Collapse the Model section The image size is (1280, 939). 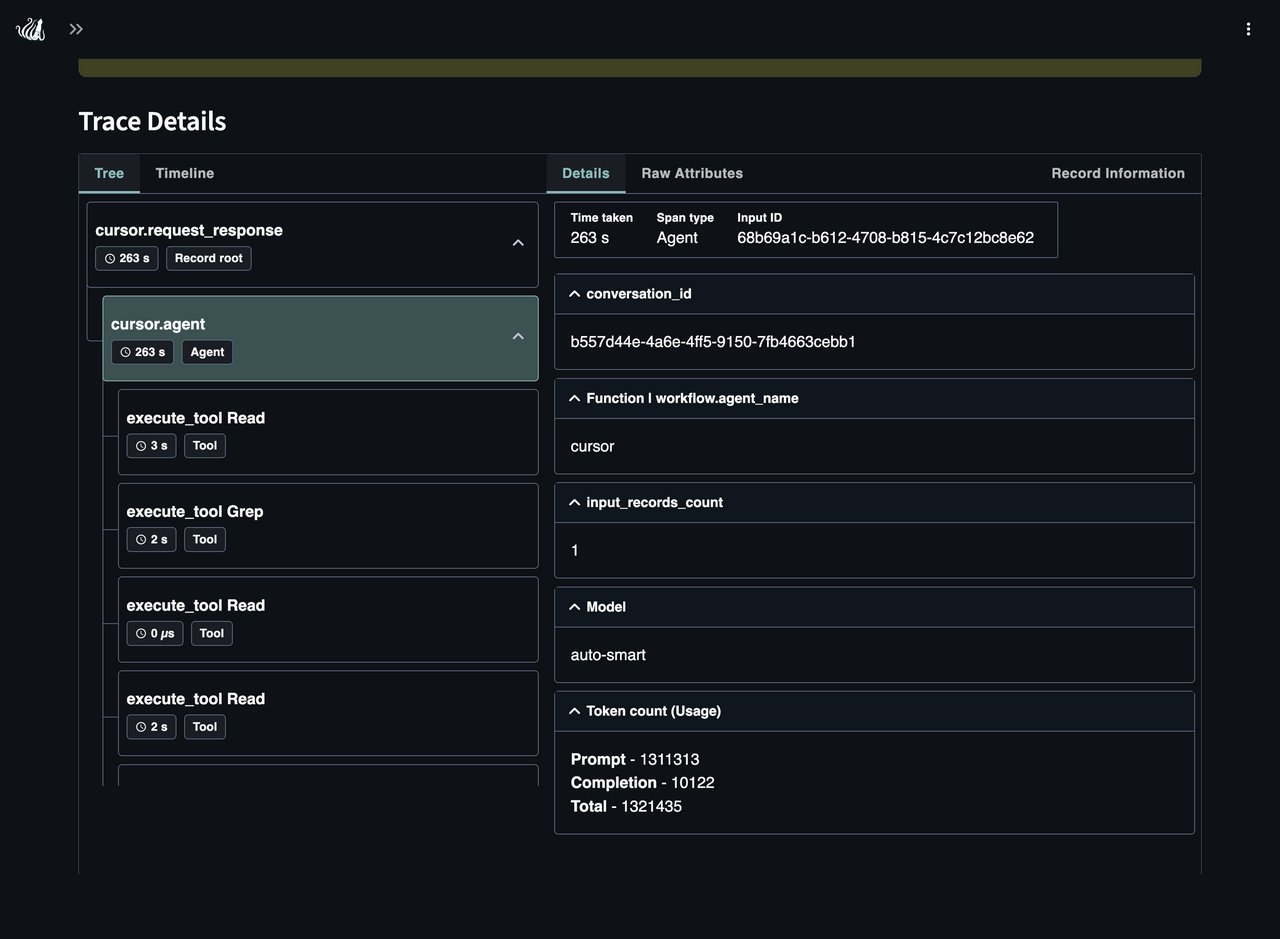tap(574, 607)
